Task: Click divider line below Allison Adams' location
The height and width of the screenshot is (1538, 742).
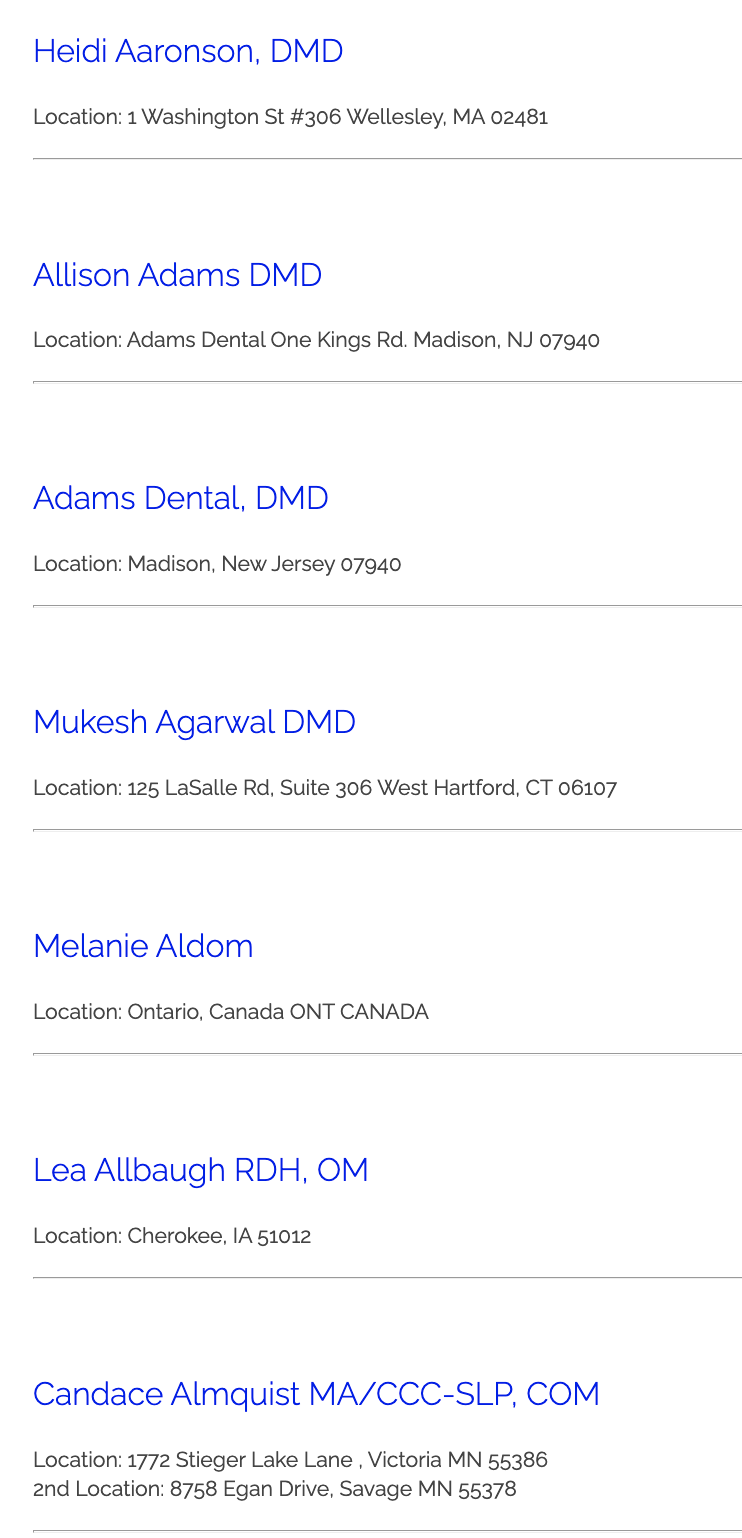Action: click(x=387, y=382)
